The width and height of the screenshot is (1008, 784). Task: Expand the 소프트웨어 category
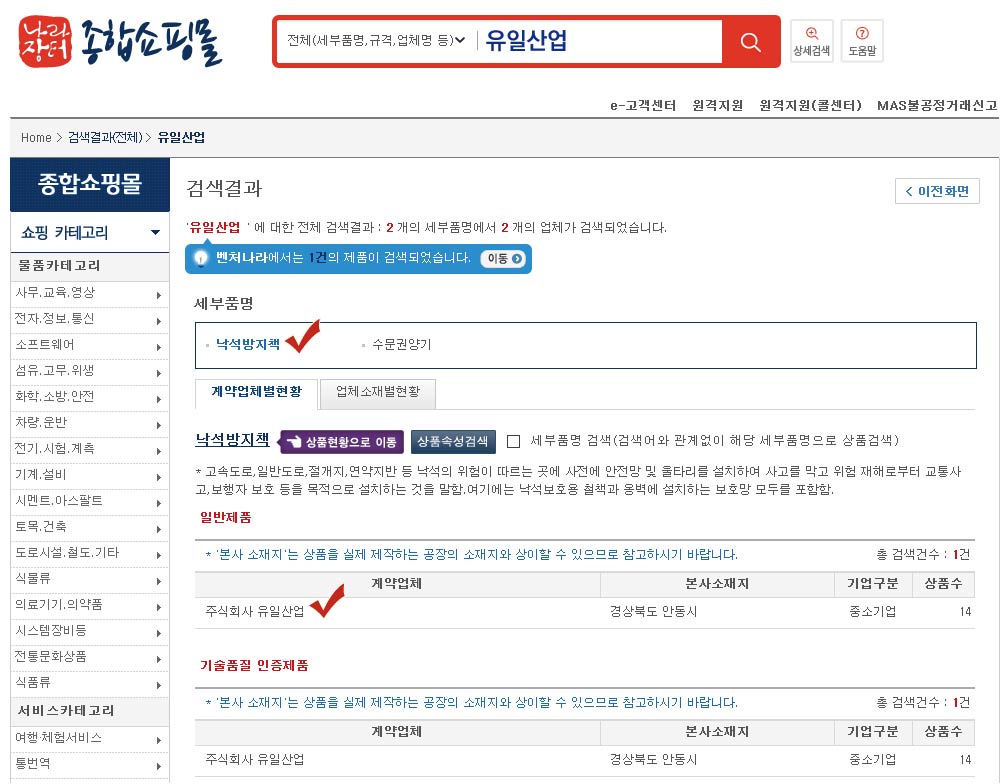[90, 346]
